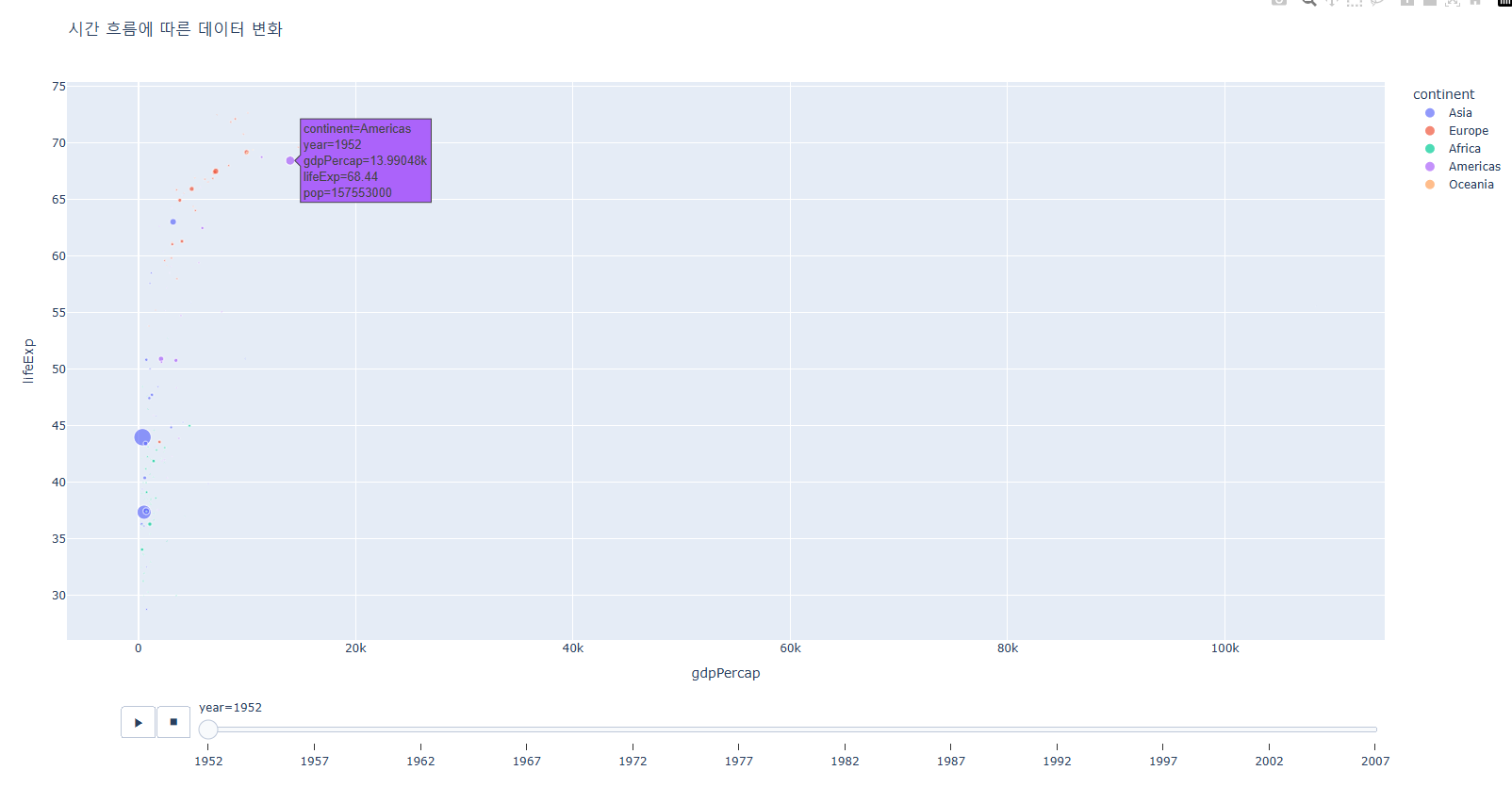Click the chart title '시간 흐름에 따른 데이터 변화'

click(x=175, y=29)
